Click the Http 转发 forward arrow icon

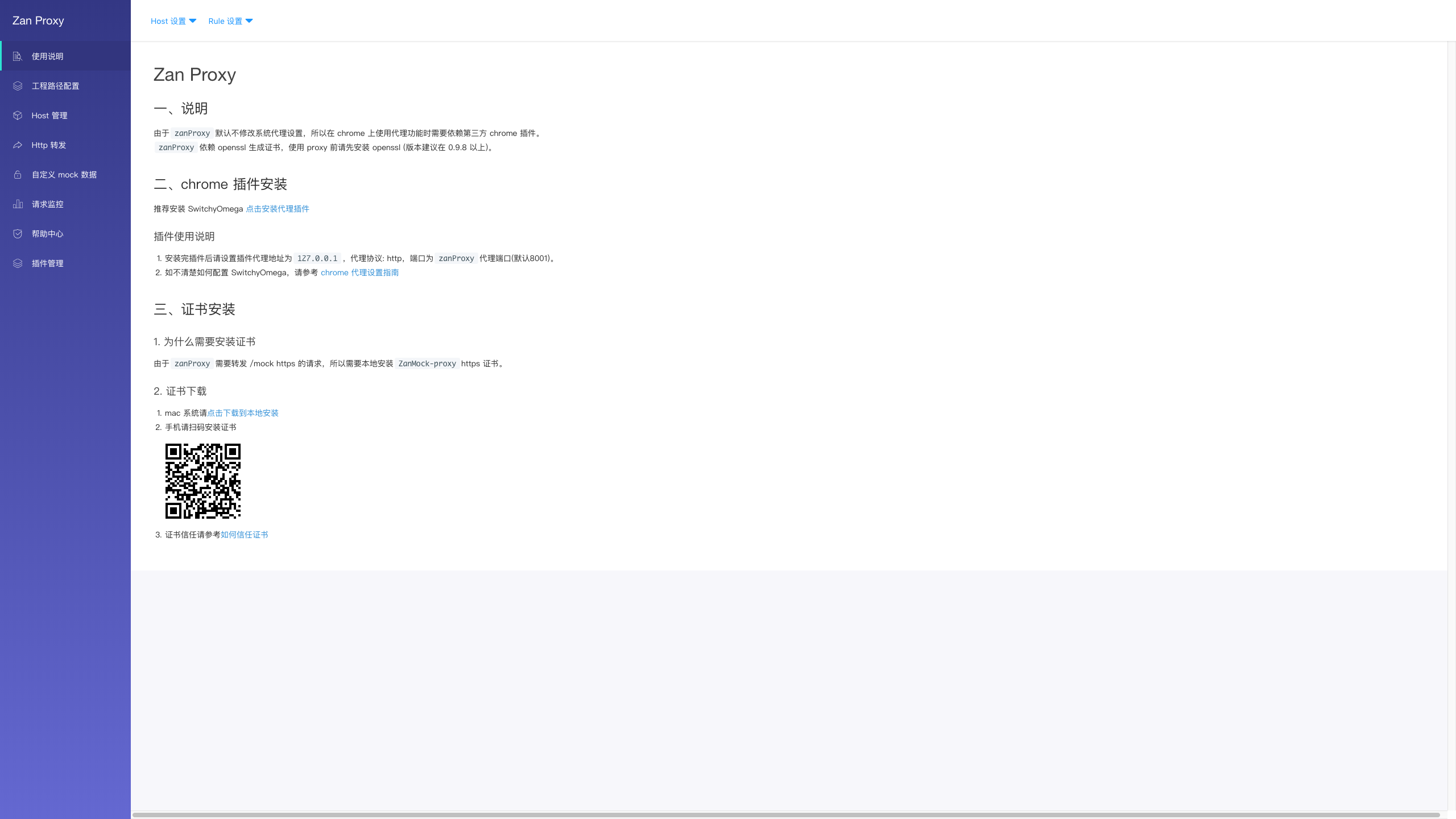click(18, 145)
